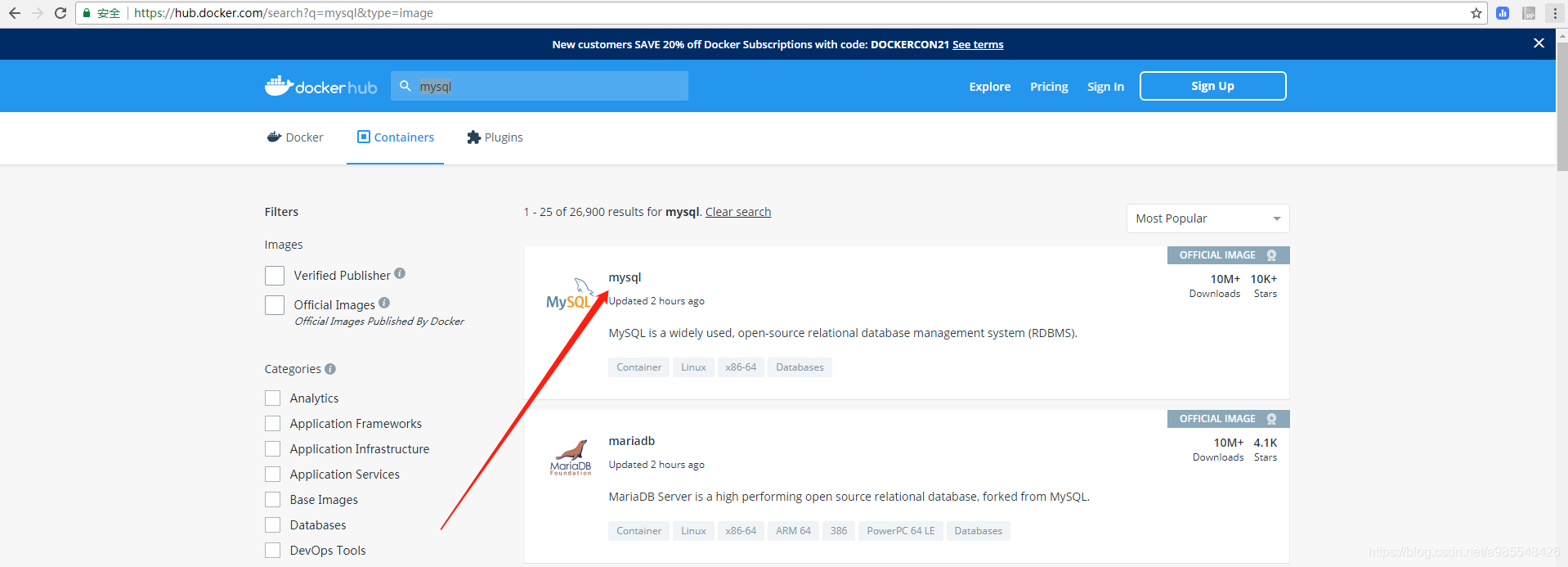
Task: Click the search magnifier icon
Action: pyautogui.click(x=405, y=86)
